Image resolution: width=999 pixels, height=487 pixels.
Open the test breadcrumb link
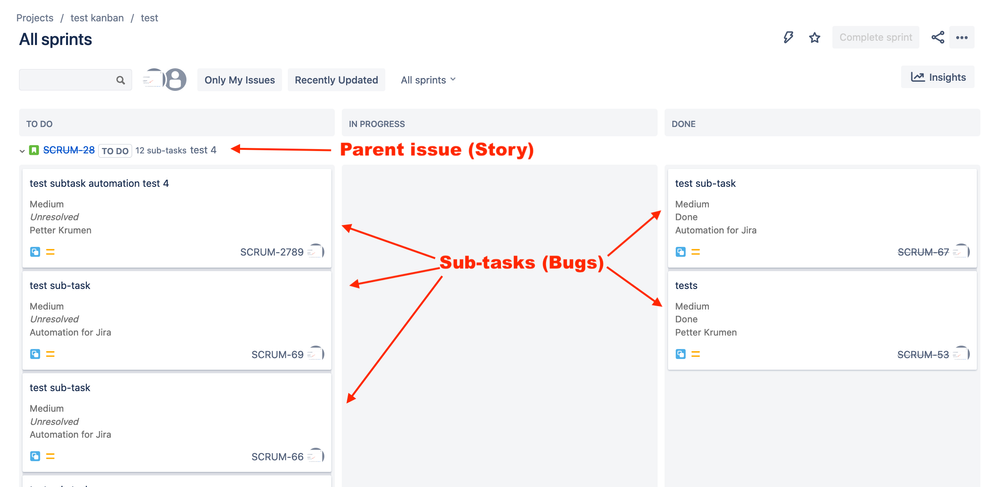point(150,18)
